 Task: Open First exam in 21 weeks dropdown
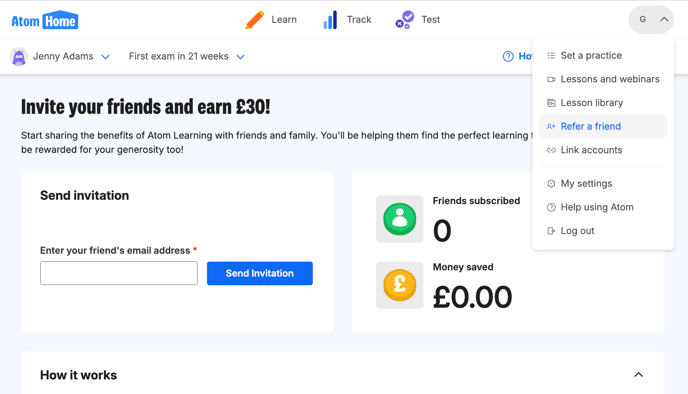tap(187, 57)
